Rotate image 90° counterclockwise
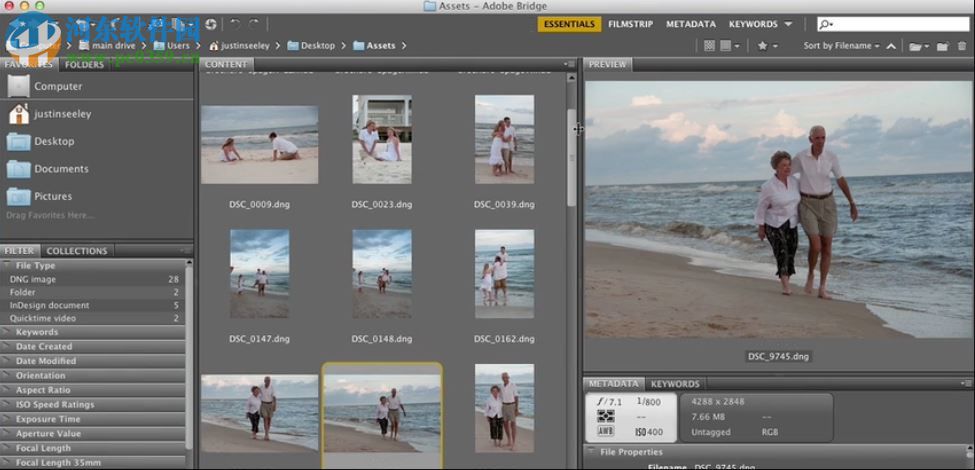Image resolution: width=975 pixels, height=470 pixels. [234, 24]
